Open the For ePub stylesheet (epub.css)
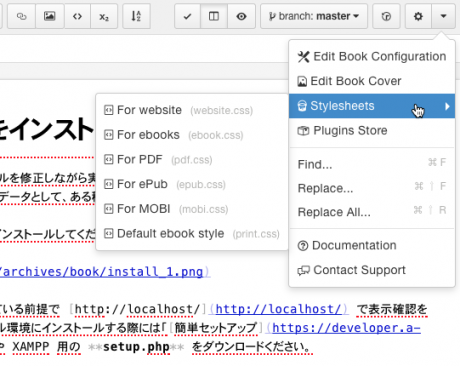Screen dimensions: 460x366 [x=192, y=184]
